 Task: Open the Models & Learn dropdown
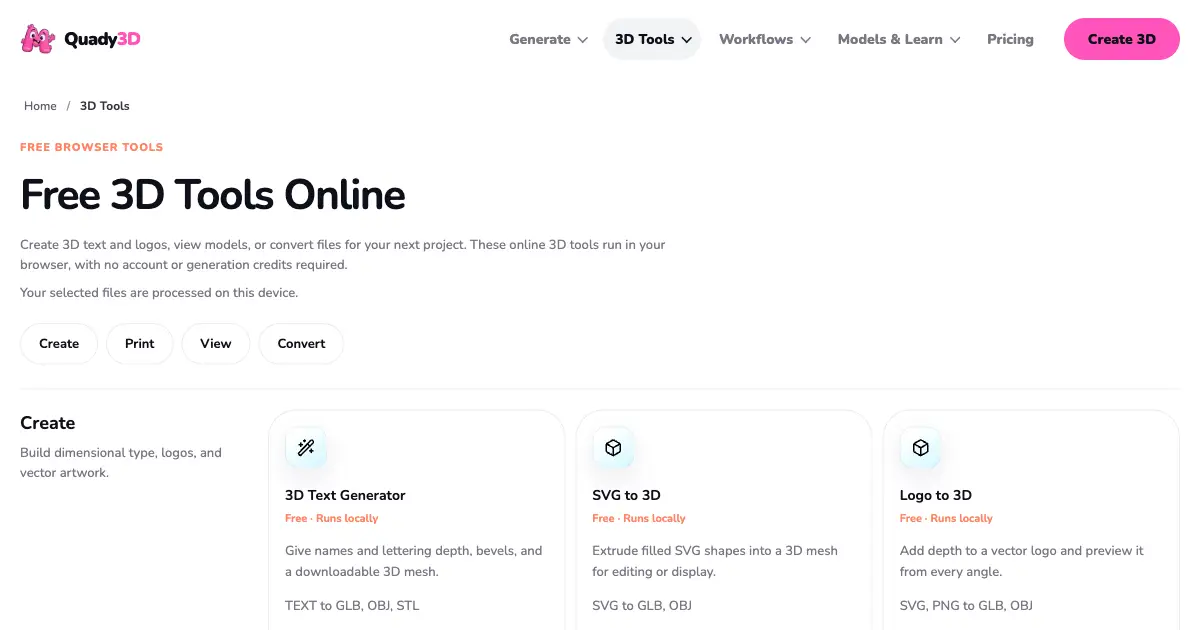899,39
